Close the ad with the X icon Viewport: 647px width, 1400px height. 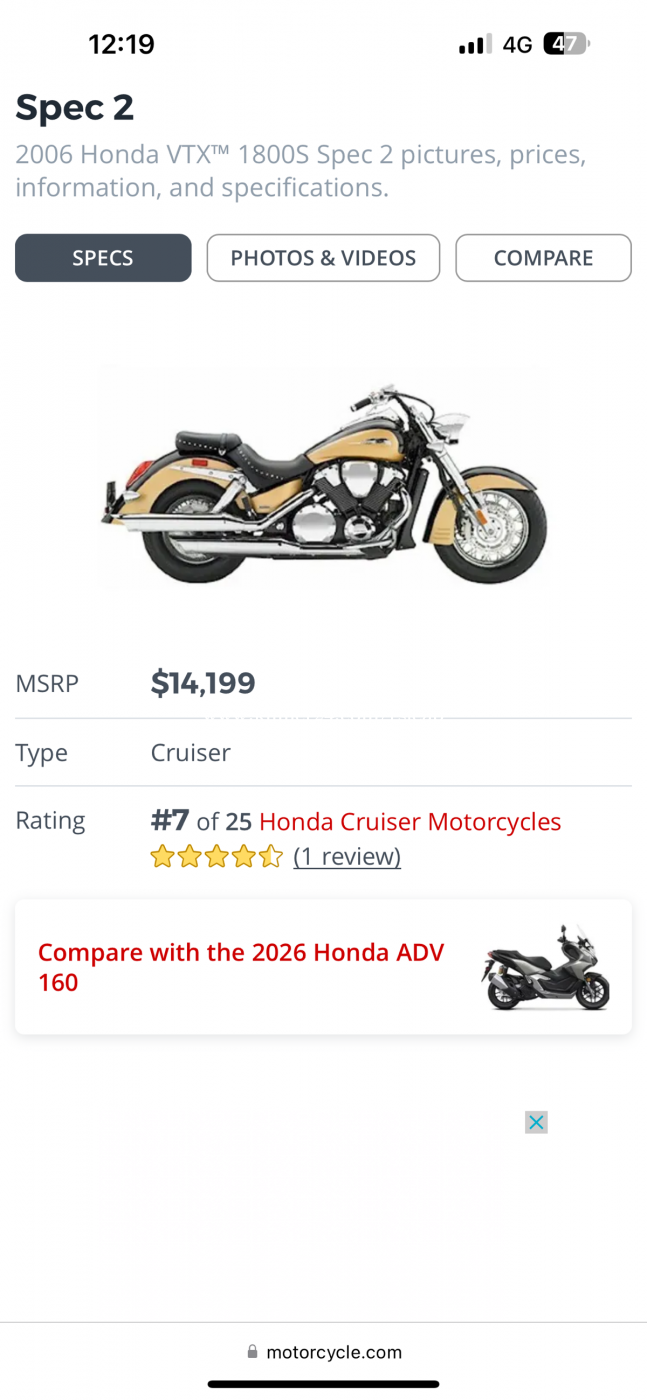(536, 1122)
